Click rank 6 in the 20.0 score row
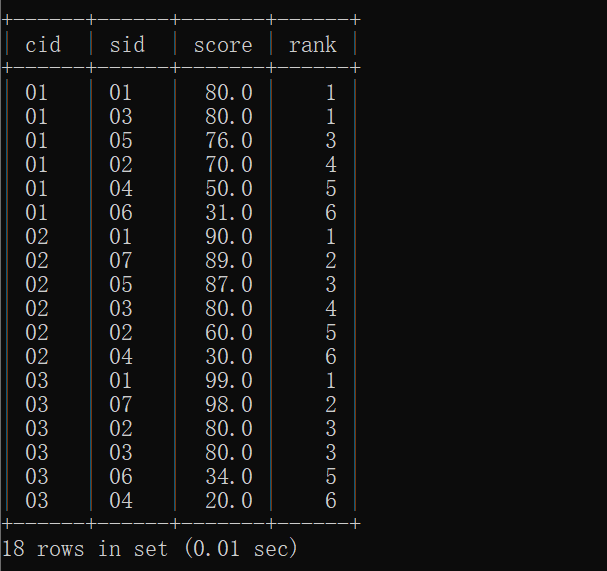The height and width of the screenshot is (571, 607). pyautogui.click(x=331, y=501)
